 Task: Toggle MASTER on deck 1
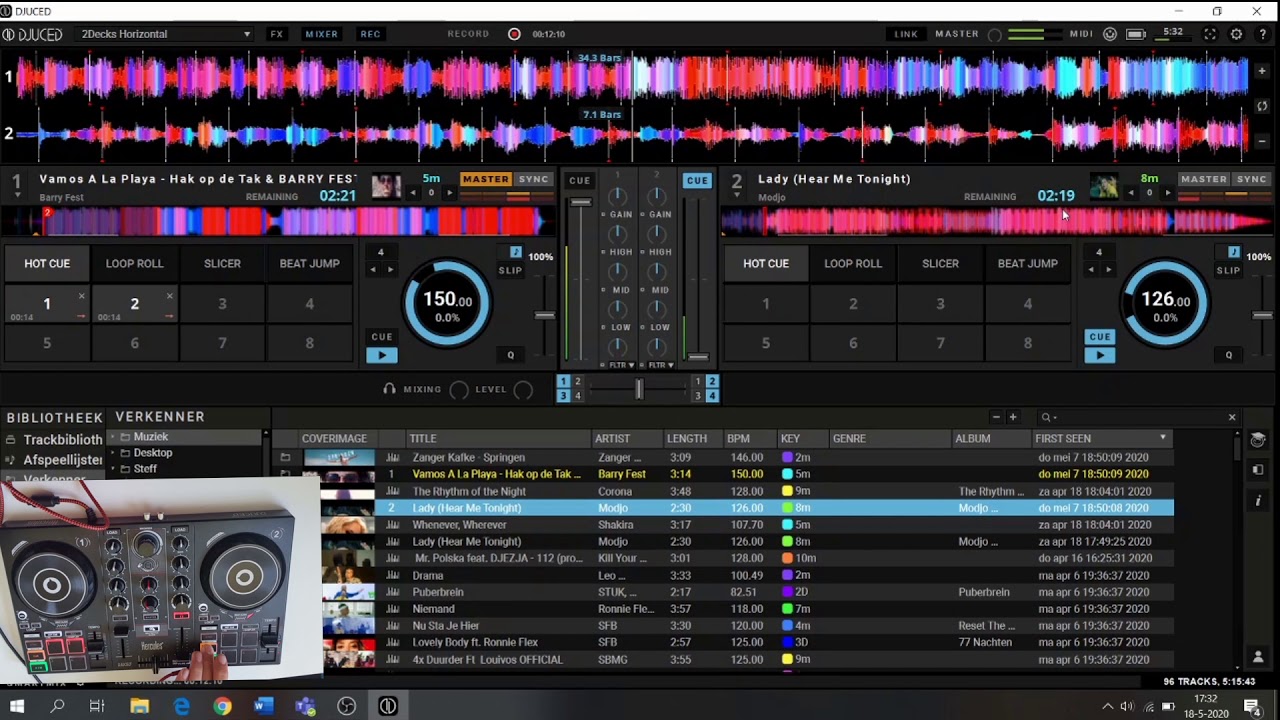pos(485,180)
